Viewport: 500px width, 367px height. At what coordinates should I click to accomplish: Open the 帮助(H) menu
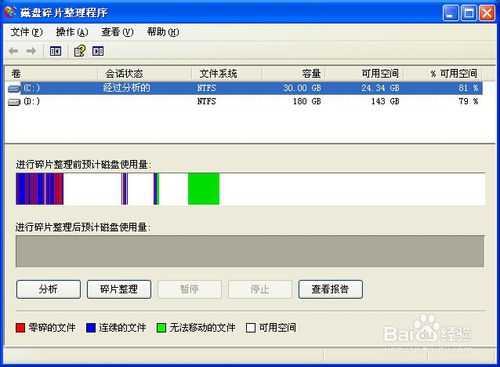[x=163, y=32]
